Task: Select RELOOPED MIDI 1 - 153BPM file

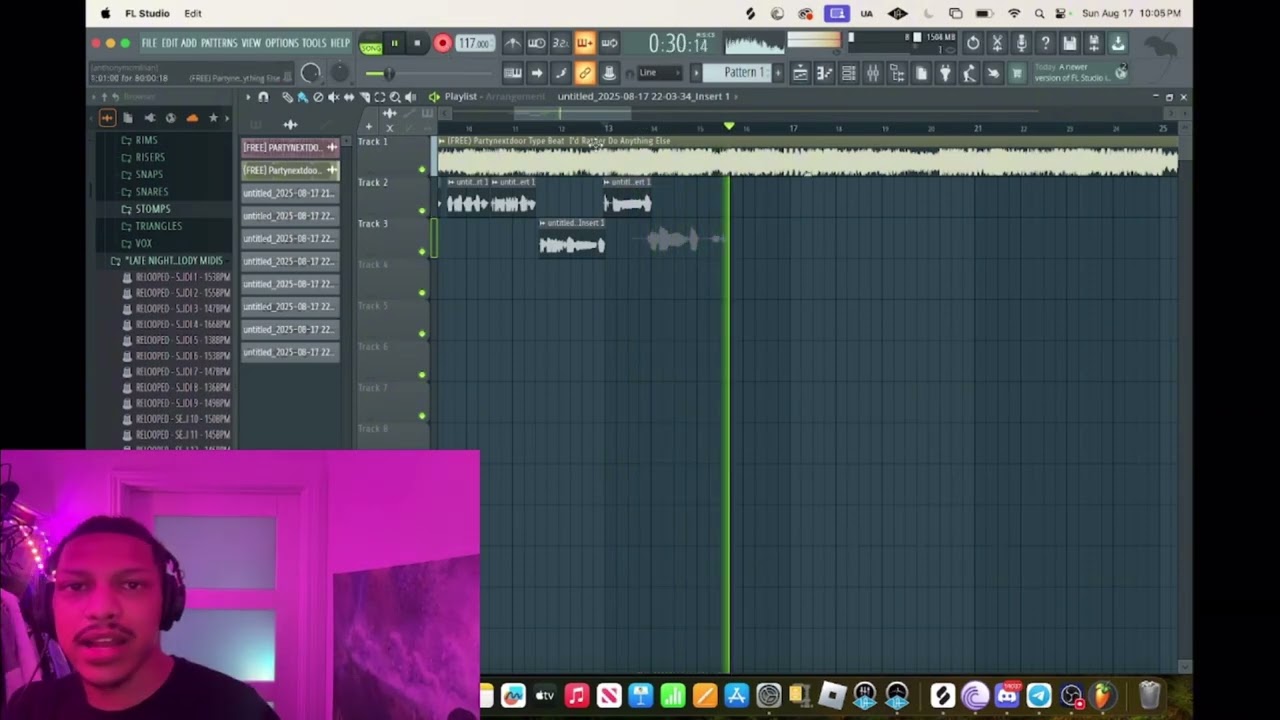Action: [x=176, y=277]
